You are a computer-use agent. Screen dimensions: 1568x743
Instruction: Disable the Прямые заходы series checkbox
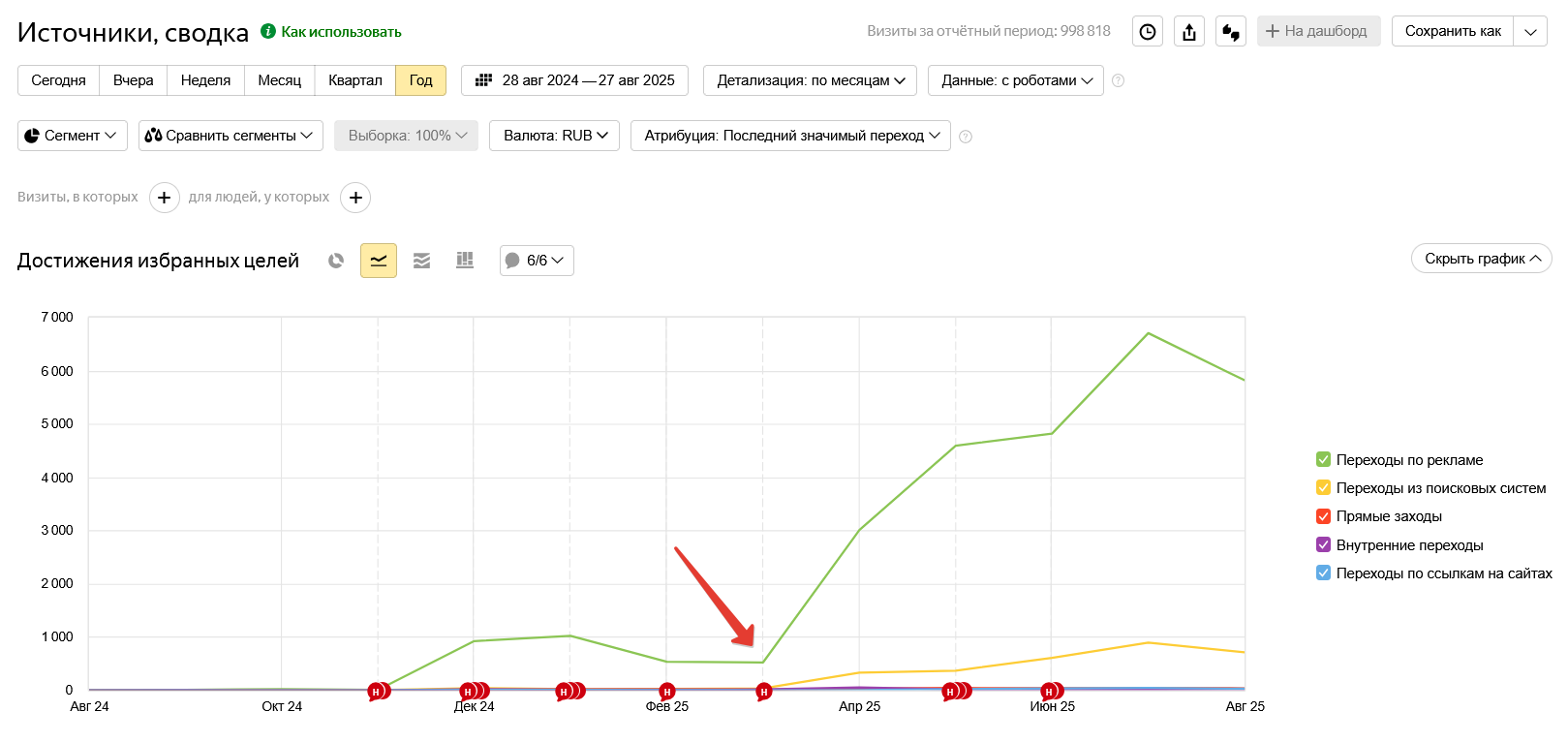pyautogui.click(x=1323, y=516)
